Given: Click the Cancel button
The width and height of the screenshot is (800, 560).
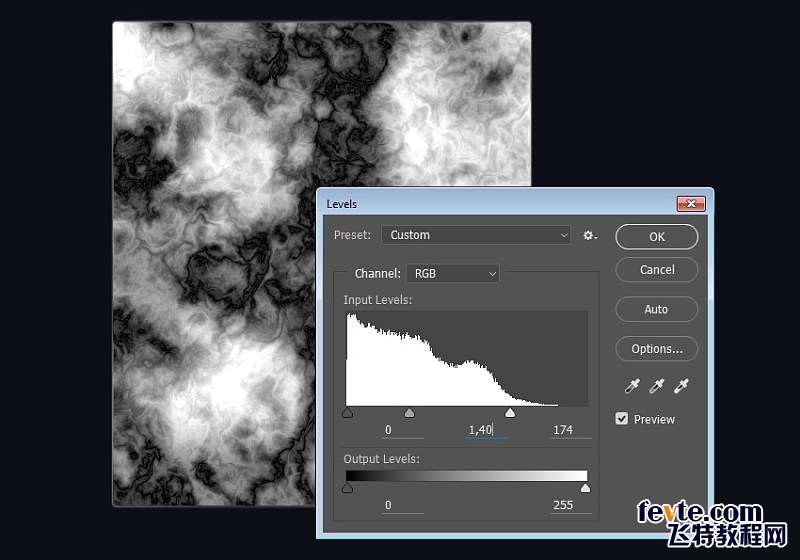Looking at the screenshot, I should (657, 270).
